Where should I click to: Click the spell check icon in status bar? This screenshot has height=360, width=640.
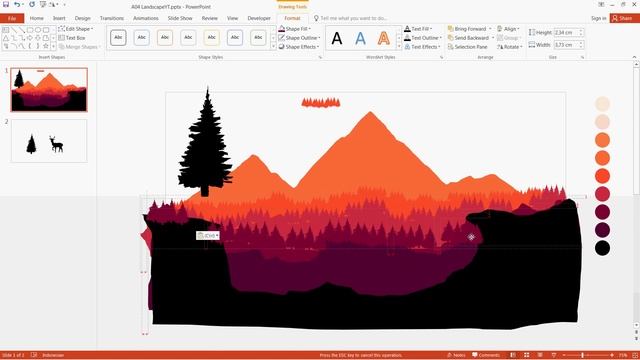coord(34,355)
